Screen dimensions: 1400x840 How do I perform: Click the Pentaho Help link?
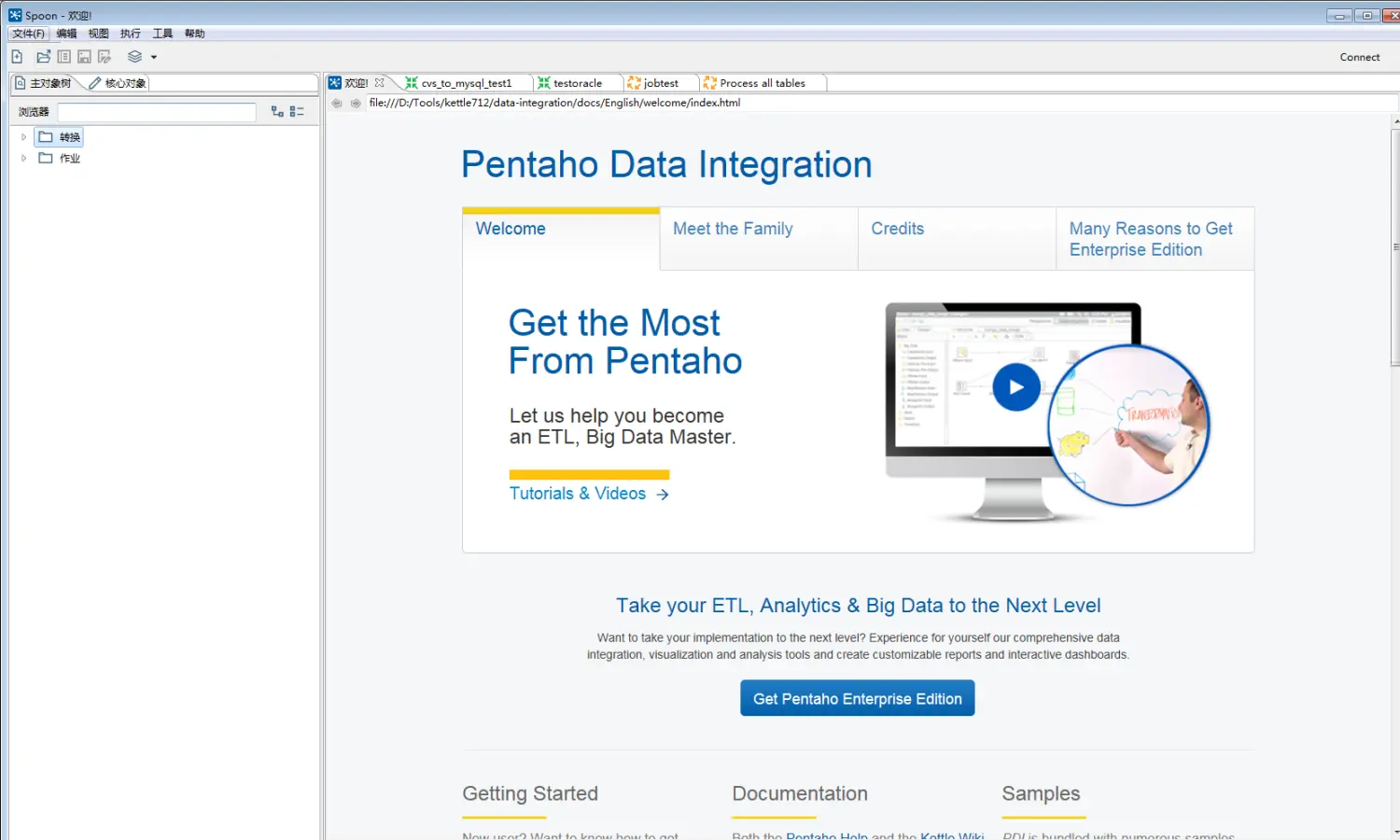pos(826,836)
